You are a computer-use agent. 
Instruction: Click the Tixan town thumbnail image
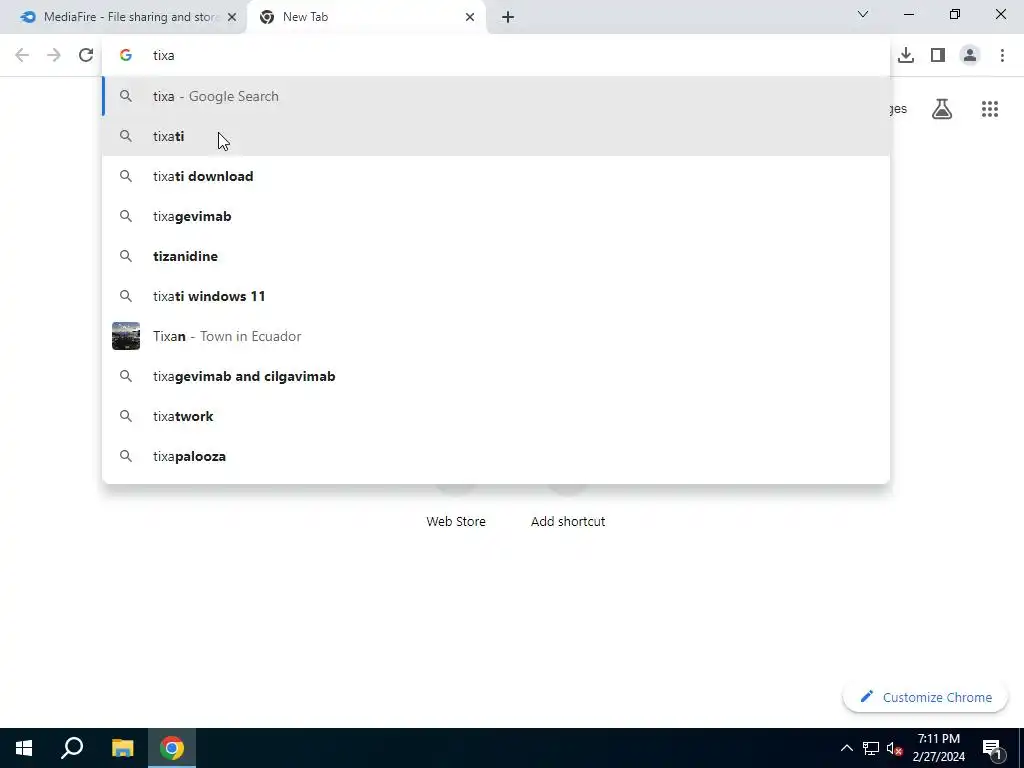[126, 336]
